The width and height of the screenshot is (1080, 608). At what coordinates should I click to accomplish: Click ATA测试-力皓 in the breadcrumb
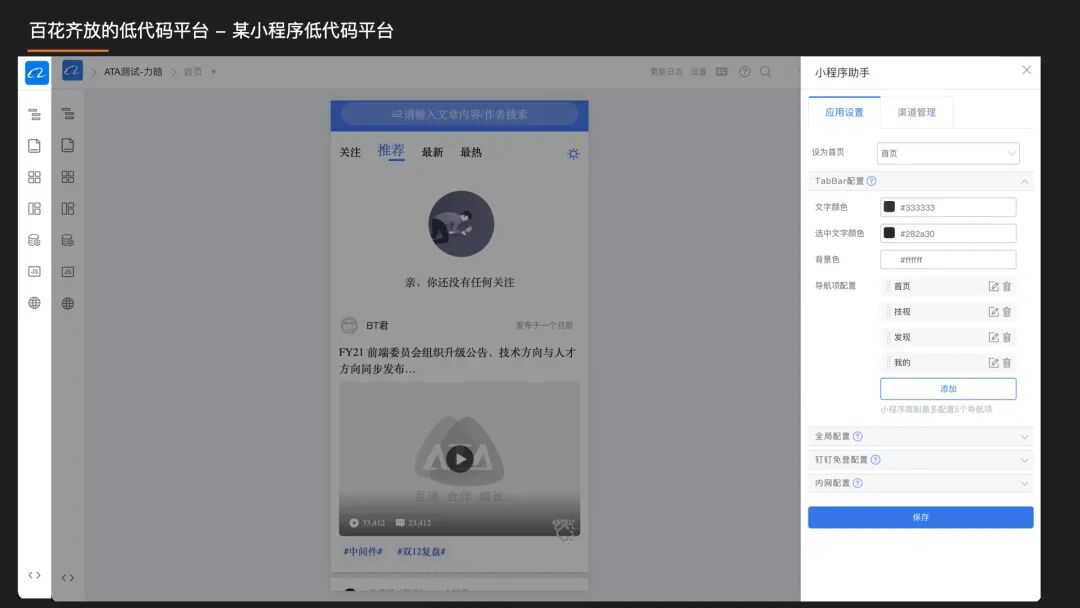click(133, 72)
